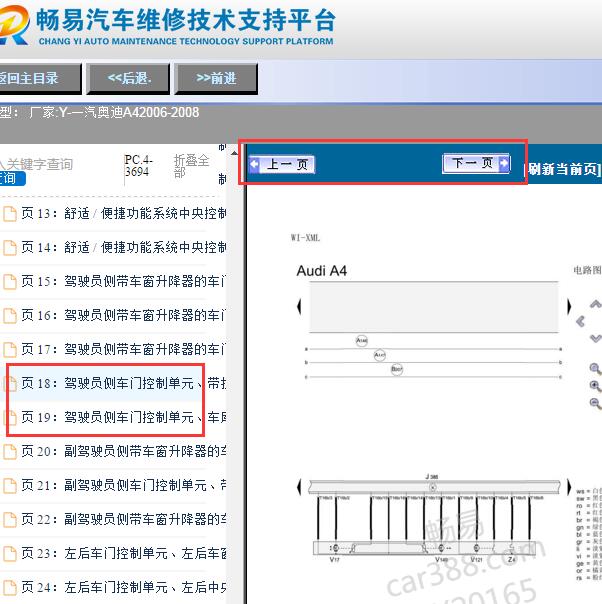Open 页 13: 舒适/便捷功能系统中央控制
Viewport: 602px width, 604px height.
123,213
